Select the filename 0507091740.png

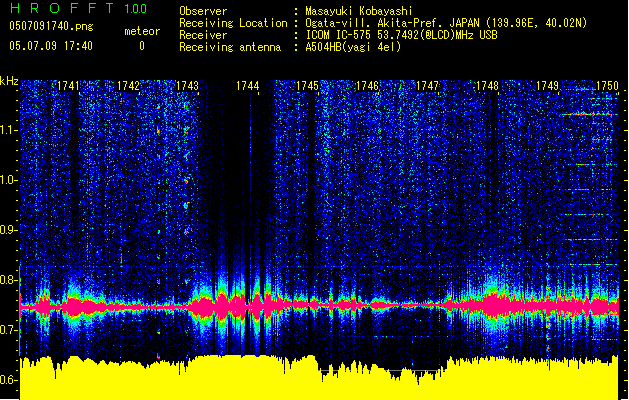[x=51, y=27]
